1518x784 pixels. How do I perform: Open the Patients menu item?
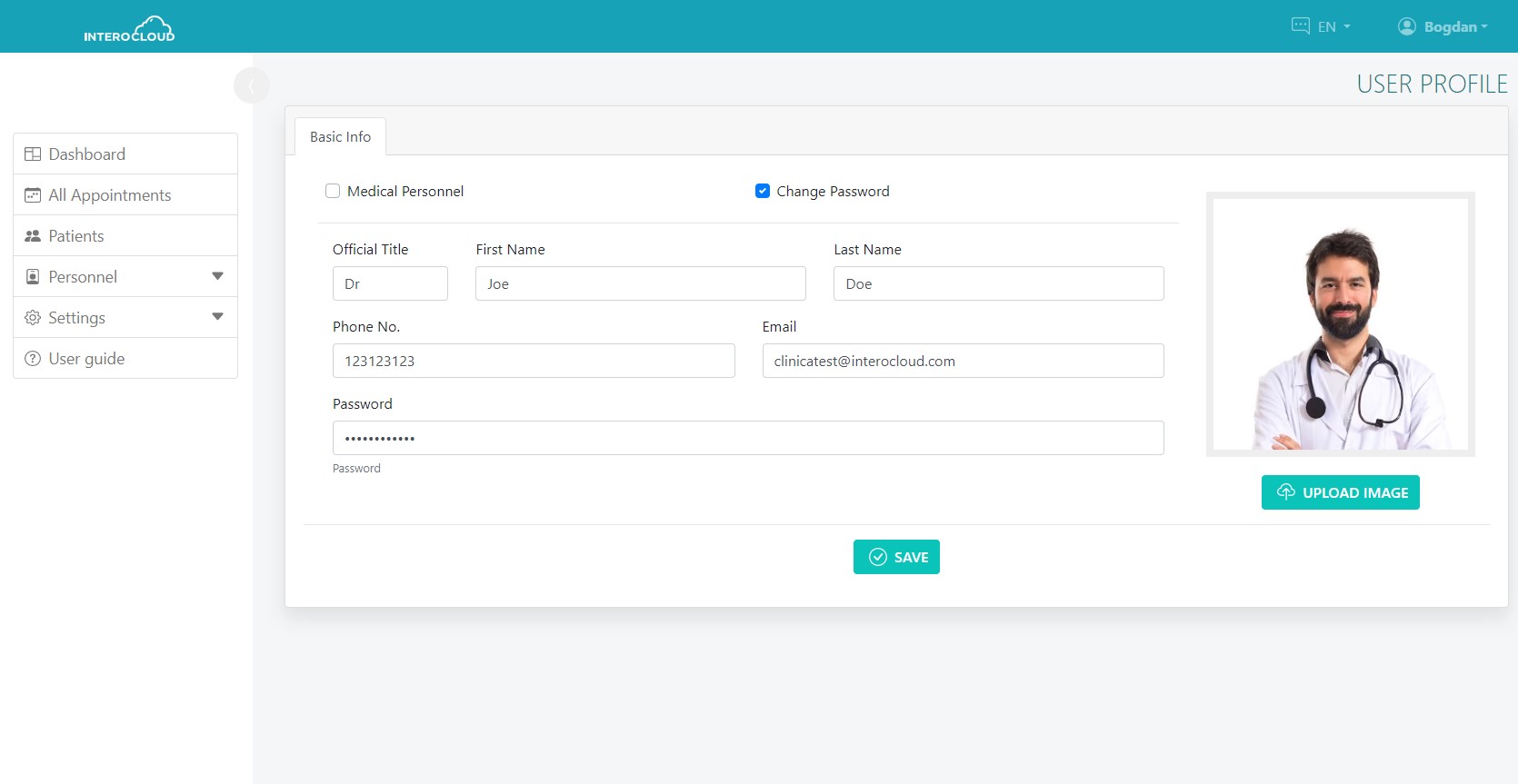(x=76, y=236)
